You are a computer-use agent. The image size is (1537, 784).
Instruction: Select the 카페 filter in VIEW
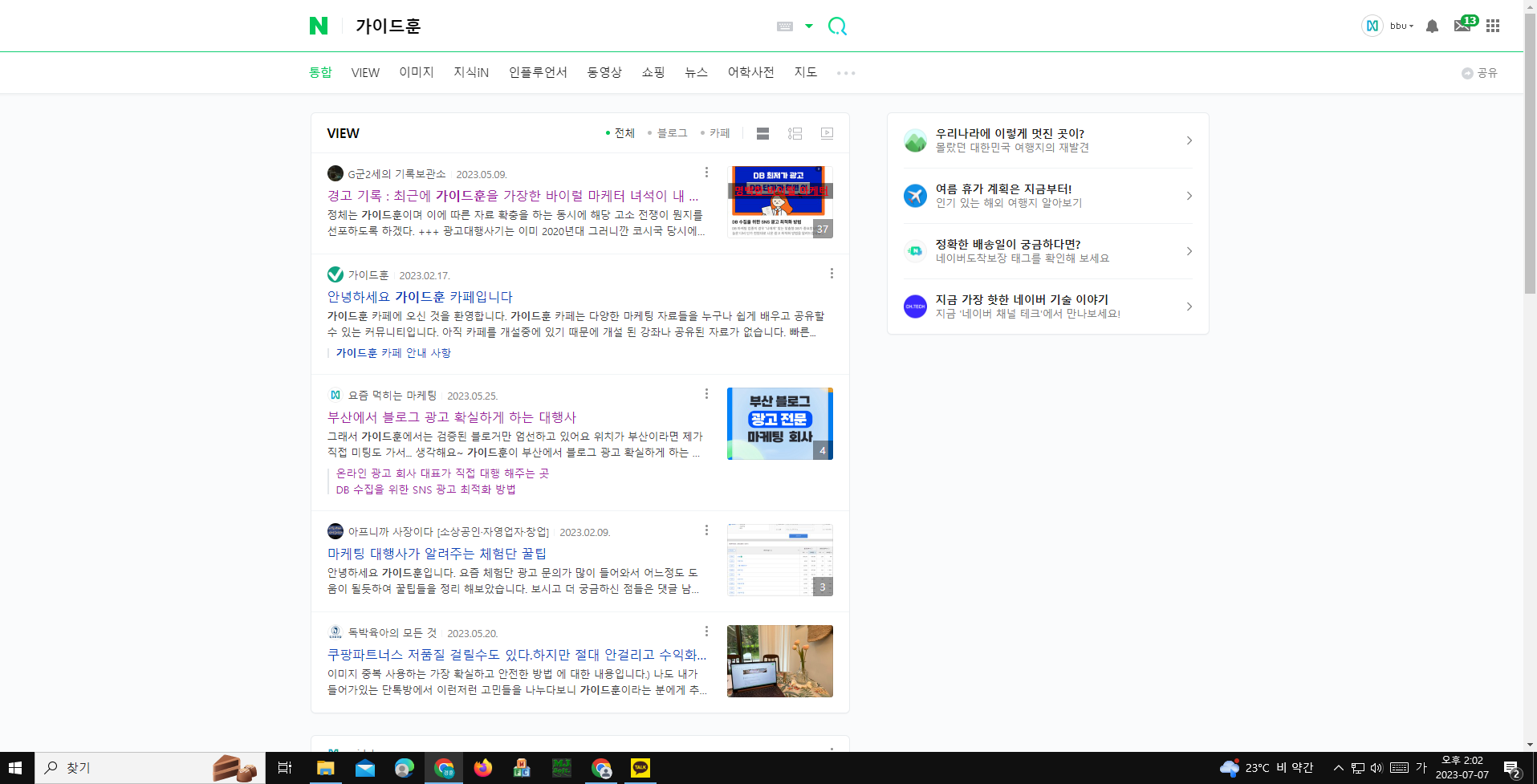715,133
